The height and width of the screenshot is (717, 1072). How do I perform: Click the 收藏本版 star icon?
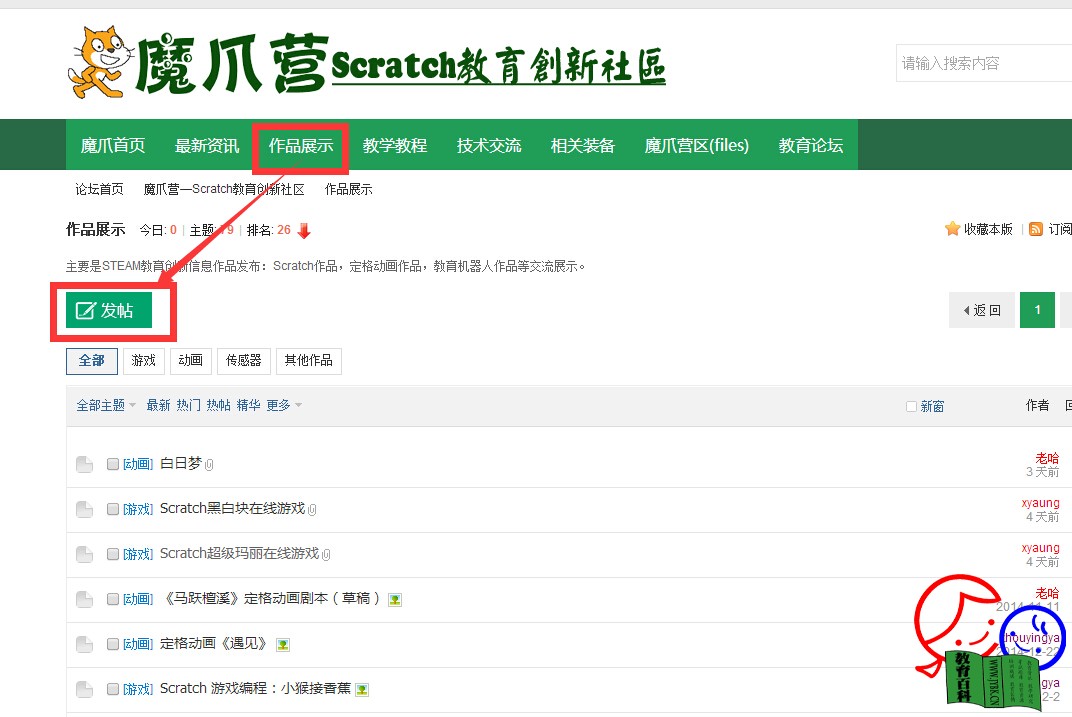click(x=952, y=229)
